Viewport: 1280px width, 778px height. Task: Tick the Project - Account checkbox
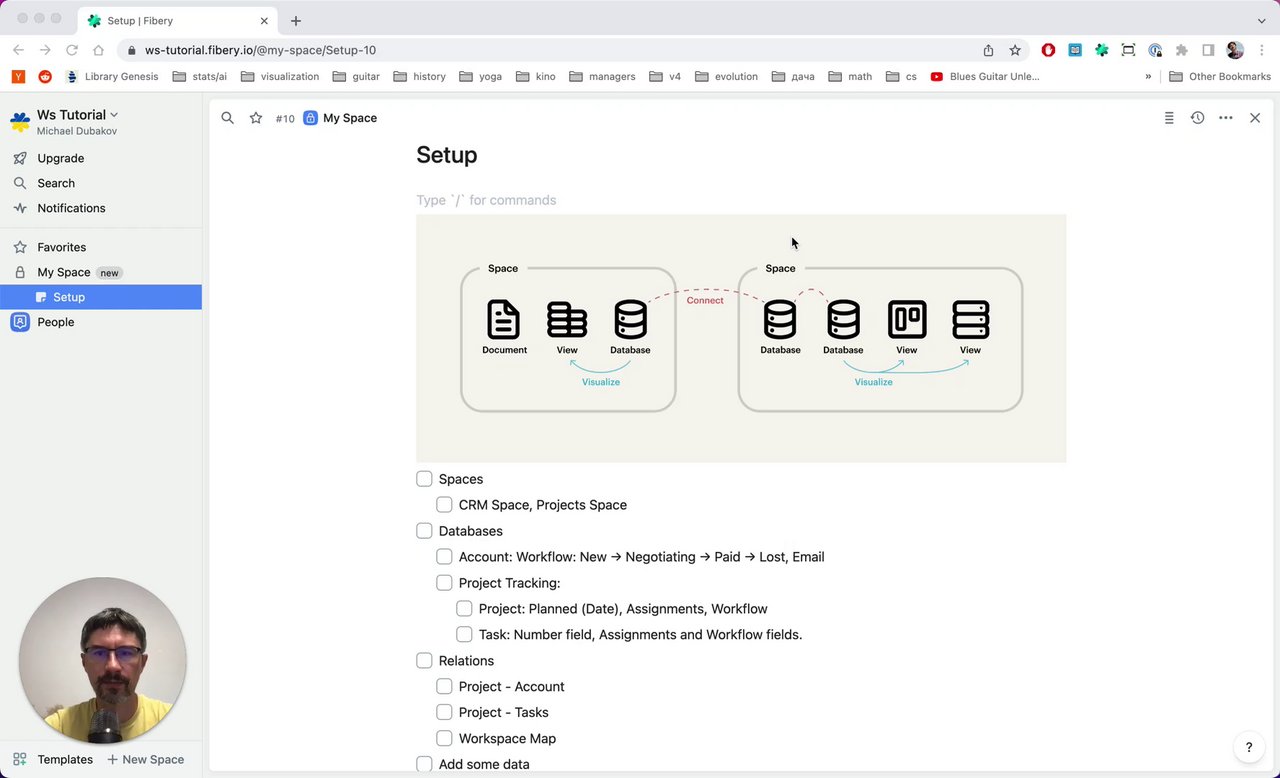click(445, 686)
